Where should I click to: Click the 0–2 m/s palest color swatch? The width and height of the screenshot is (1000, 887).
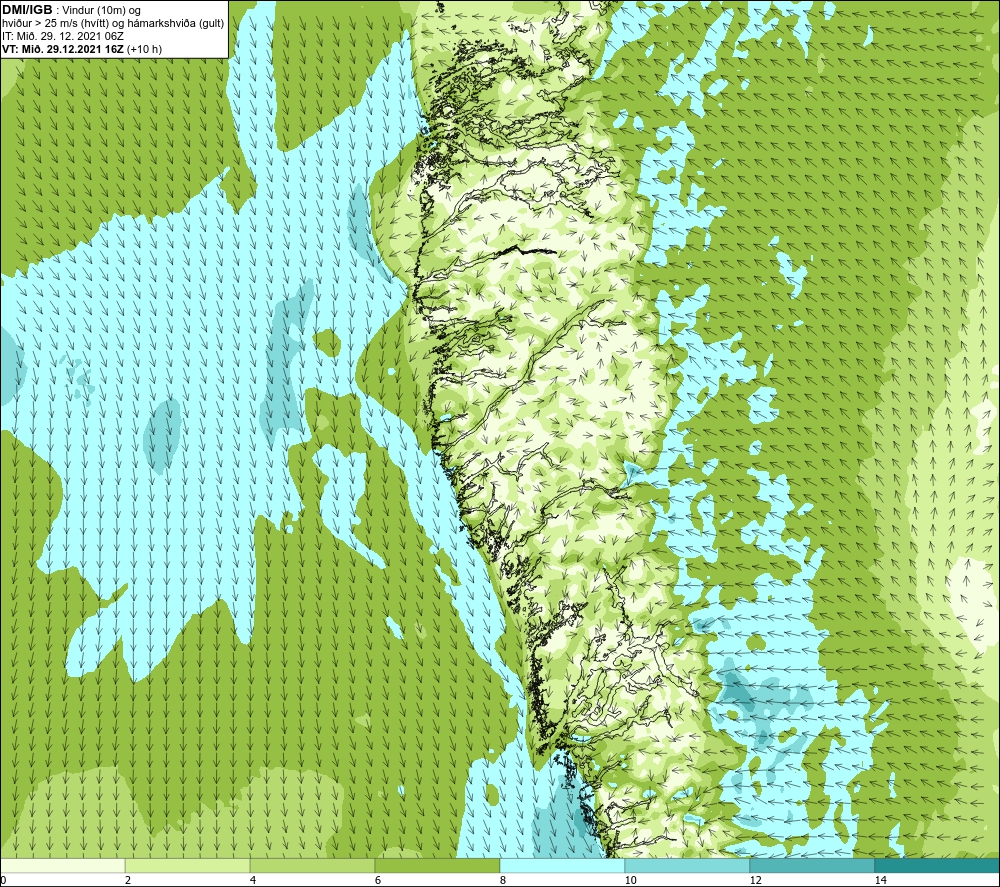(62, 865)
